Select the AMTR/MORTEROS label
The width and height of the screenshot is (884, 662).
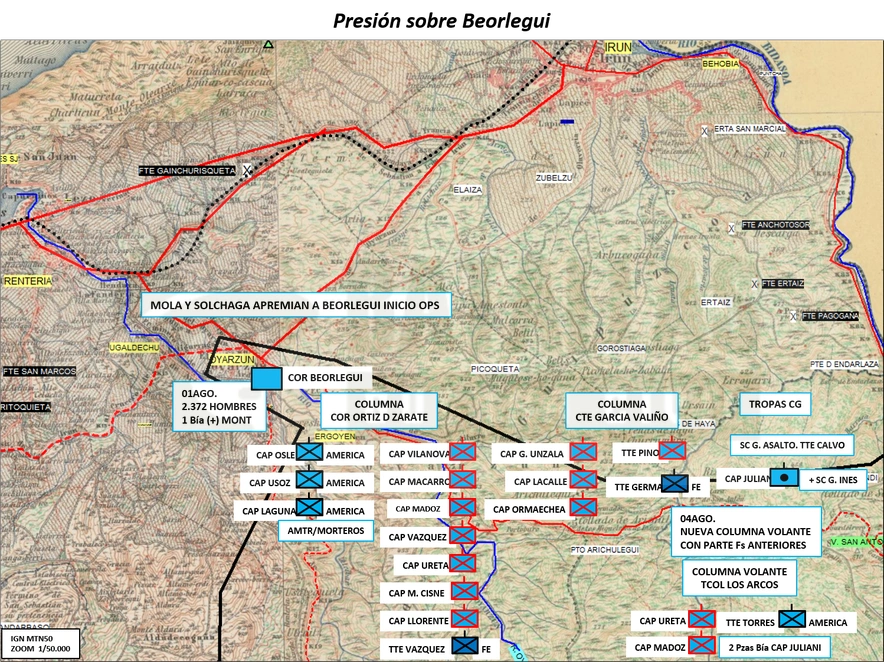[x=326, y=531]
